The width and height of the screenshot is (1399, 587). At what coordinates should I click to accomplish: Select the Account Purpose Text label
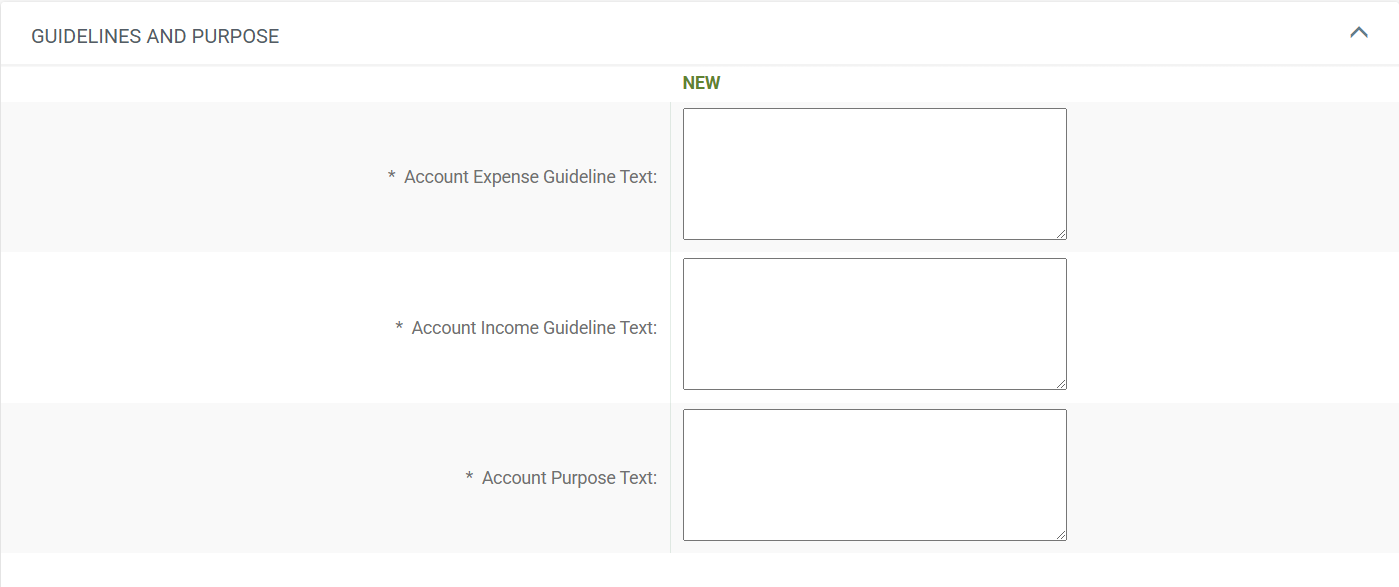[x=569, y=478]
